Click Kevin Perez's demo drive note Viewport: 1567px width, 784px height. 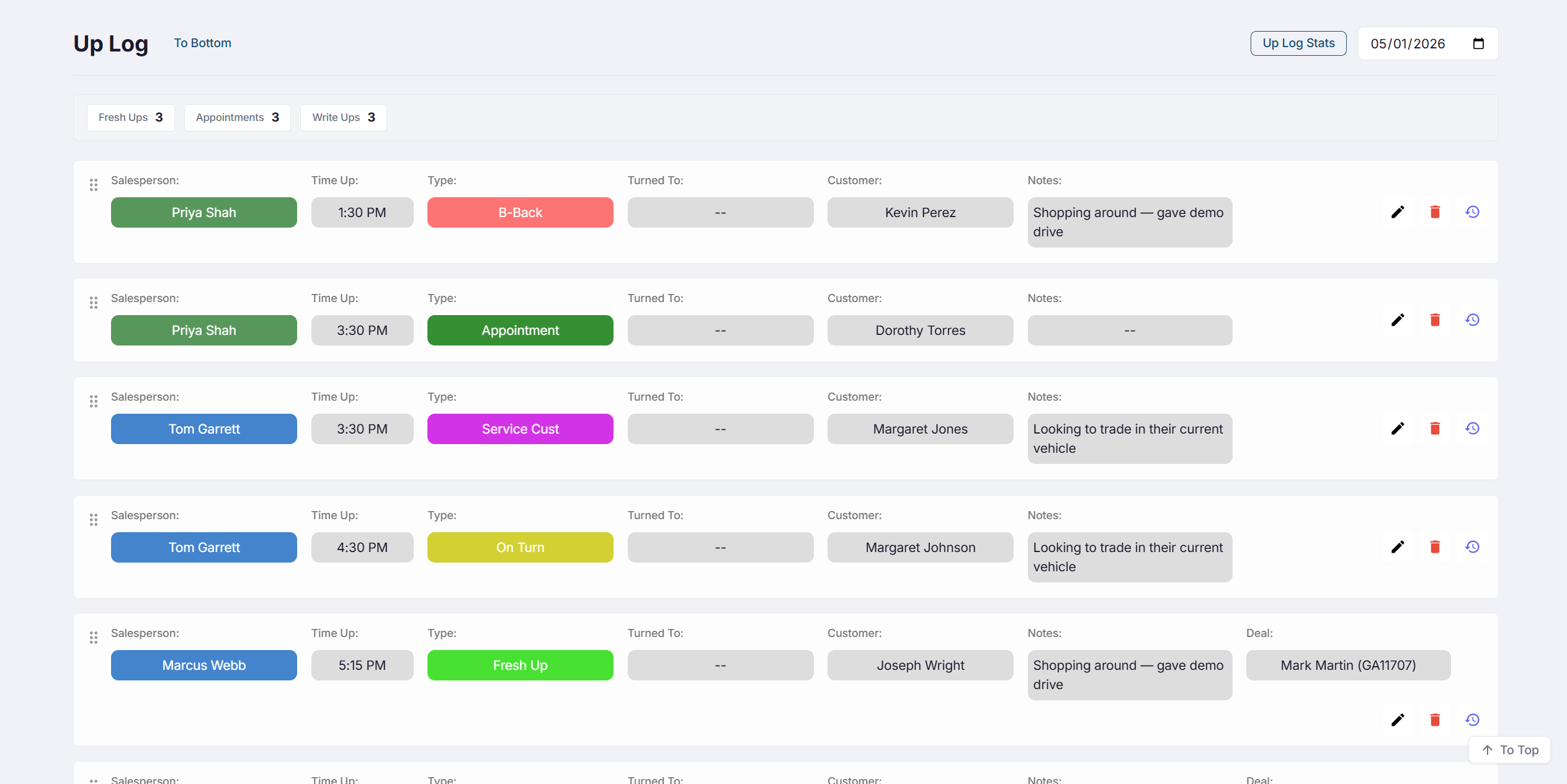tap(1130, 222)
